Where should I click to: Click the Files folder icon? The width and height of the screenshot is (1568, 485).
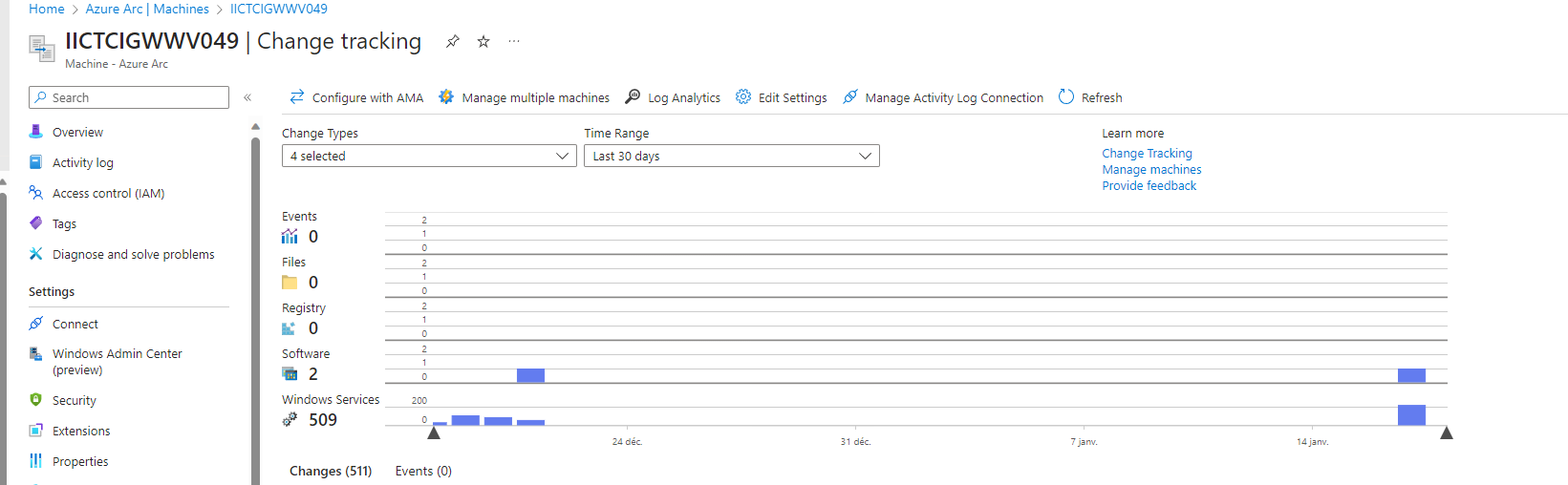tap(290, 282)
